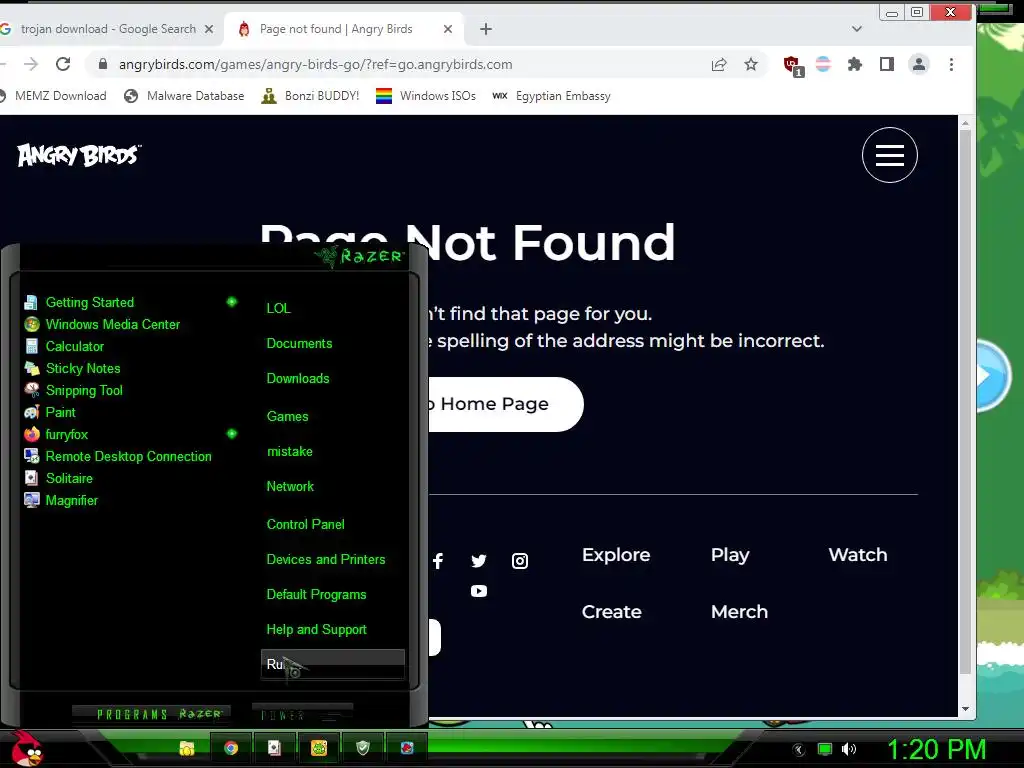Click the network monitor tray icon
1024x768 pixels.
[825, 749]
